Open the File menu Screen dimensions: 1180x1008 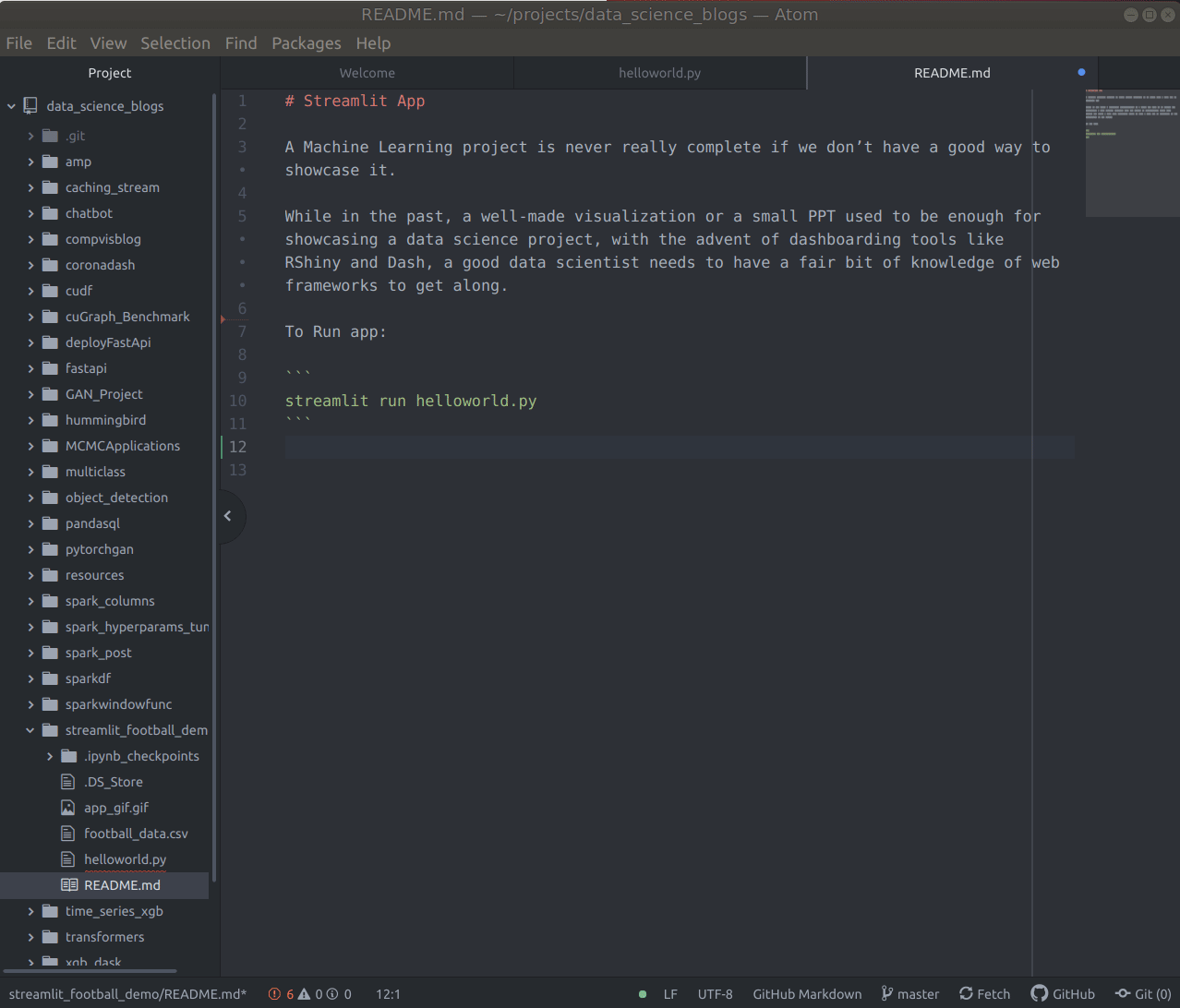(x=18, y=43)
